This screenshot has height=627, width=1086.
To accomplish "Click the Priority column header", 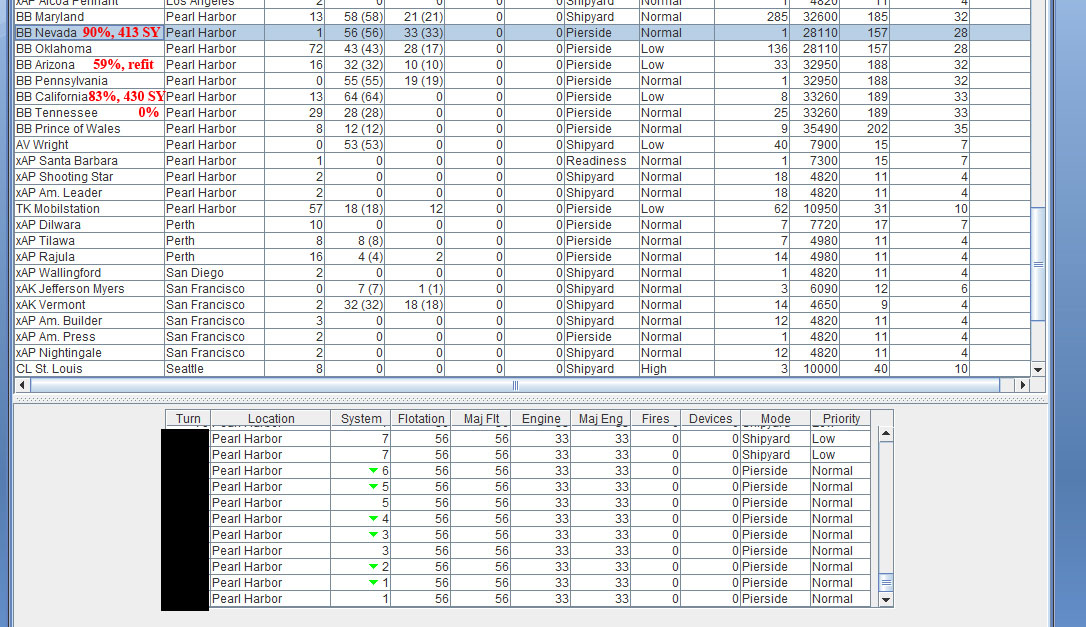I will 841,418.
